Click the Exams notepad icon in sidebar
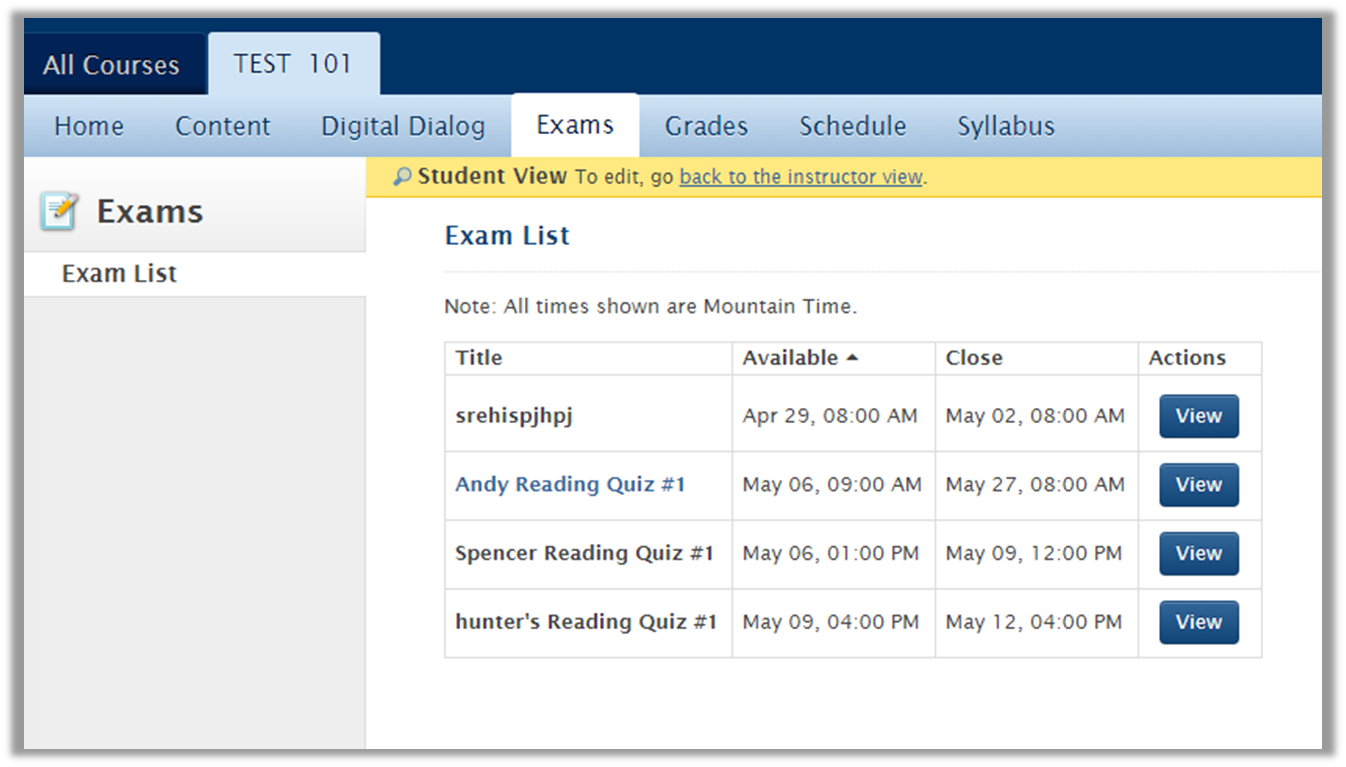 (x=59, y=210)
